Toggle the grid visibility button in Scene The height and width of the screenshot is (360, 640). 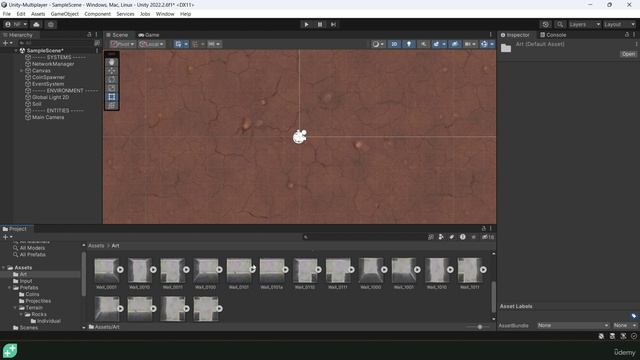[178, 44]
